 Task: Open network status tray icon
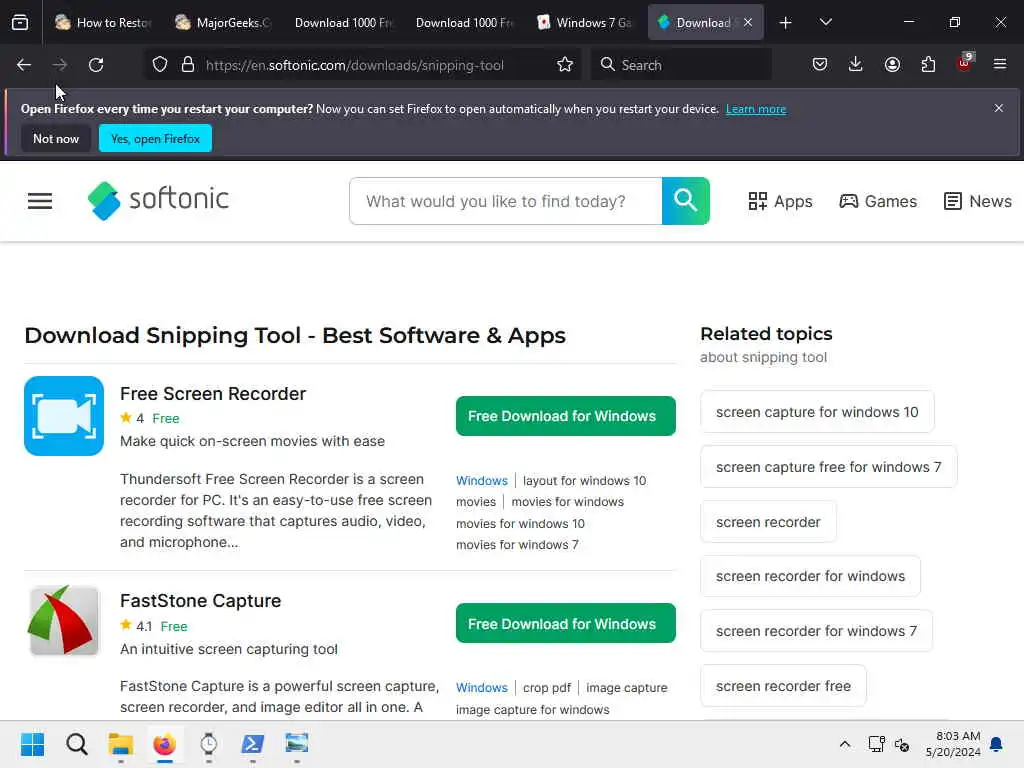pyautogui.click(x=876, y=744)
